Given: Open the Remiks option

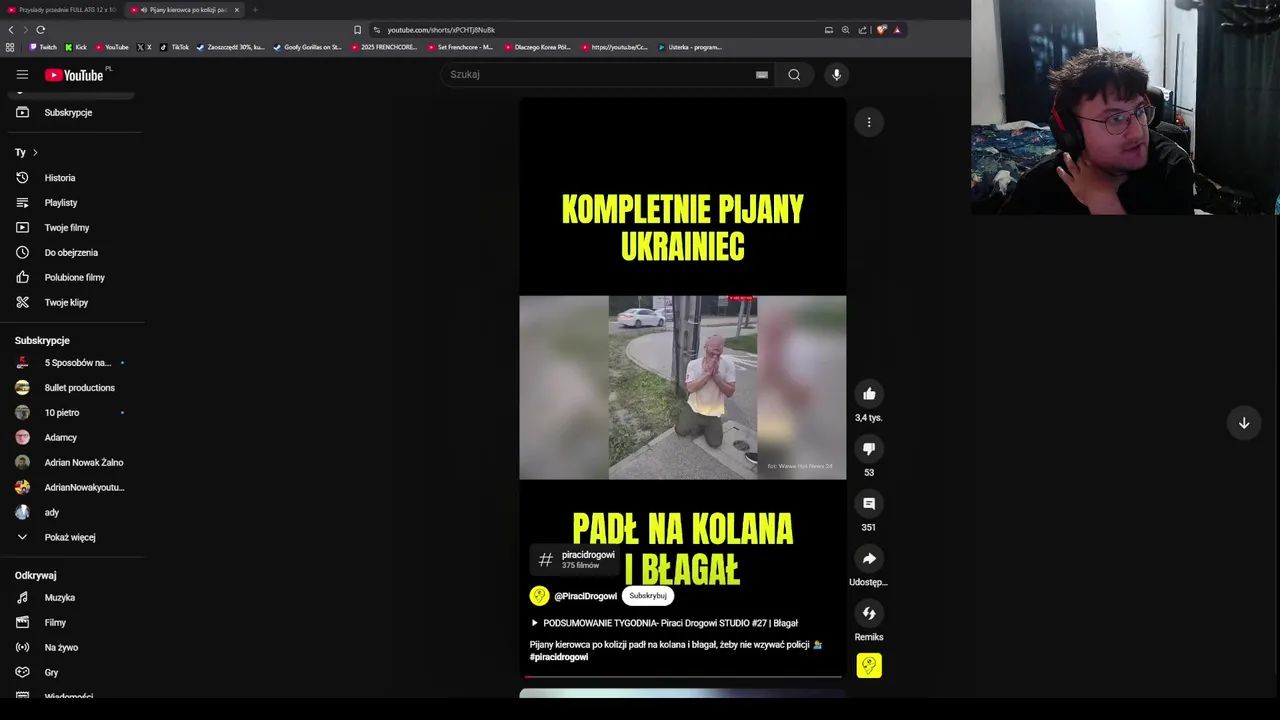Looking at the screenshot, I should click(x=869, y=614).
